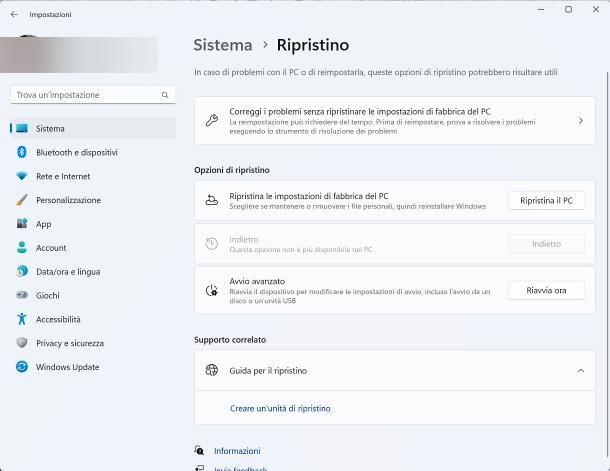Open Creare un'unità di ripristino link
Image resolution: width=610 pixels, height=471 pixels.
280,408
